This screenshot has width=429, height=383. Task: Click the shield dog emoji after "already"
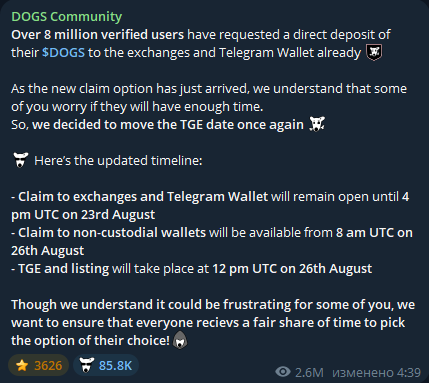pyautogui.click(x=374, y=53)
